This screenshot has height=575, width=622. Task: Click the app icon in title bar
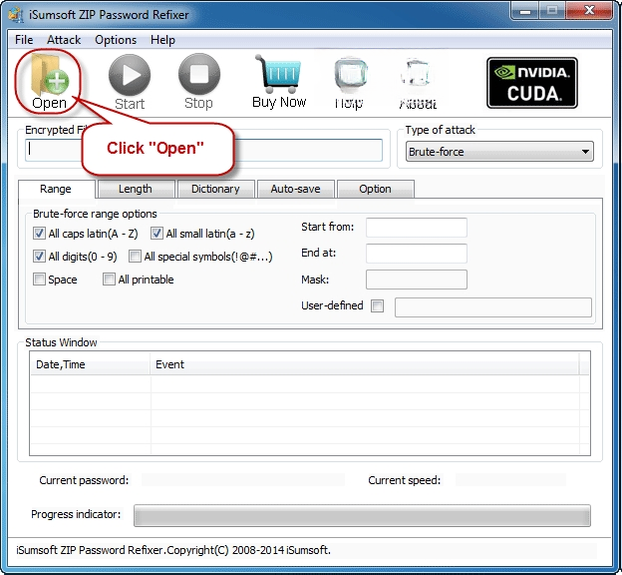click(x=17, y=15)
